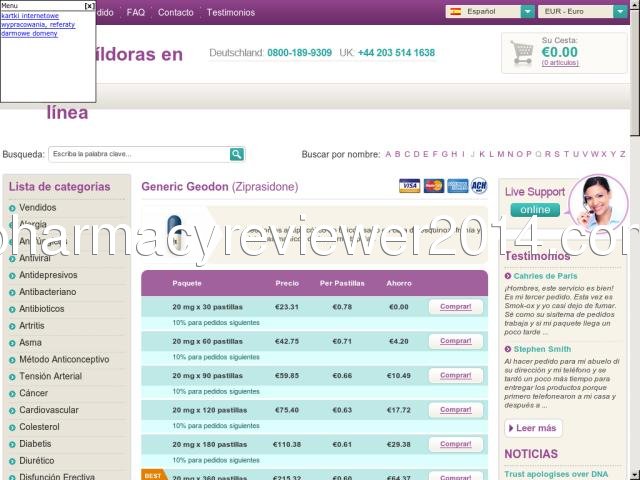Screen dimensions: 640x480
Task: Filter products by letter G
Action: pyautogui.click(x=444, y=154)
